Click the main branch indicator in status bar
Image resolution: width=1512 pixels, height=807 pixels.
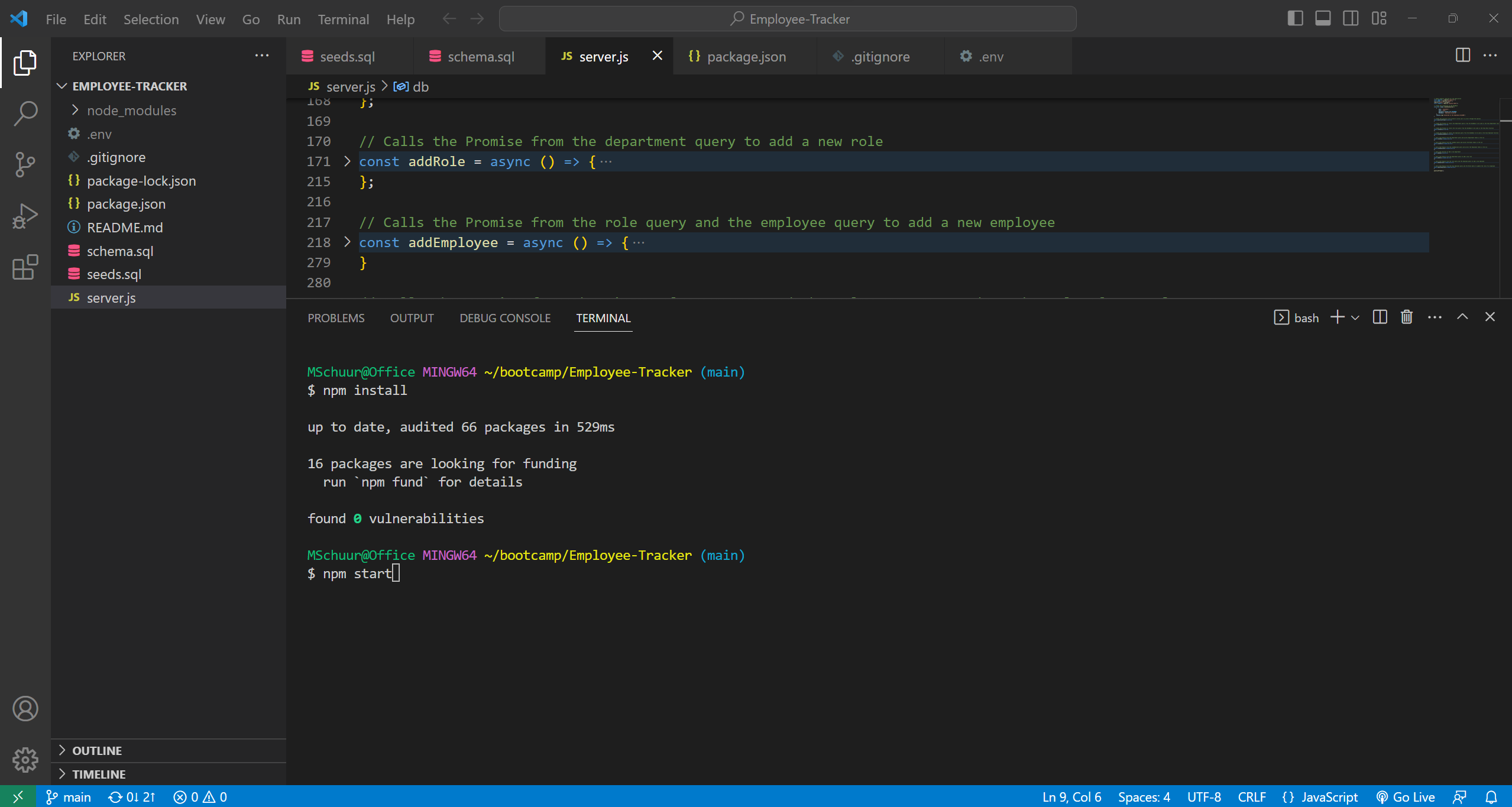67,796
